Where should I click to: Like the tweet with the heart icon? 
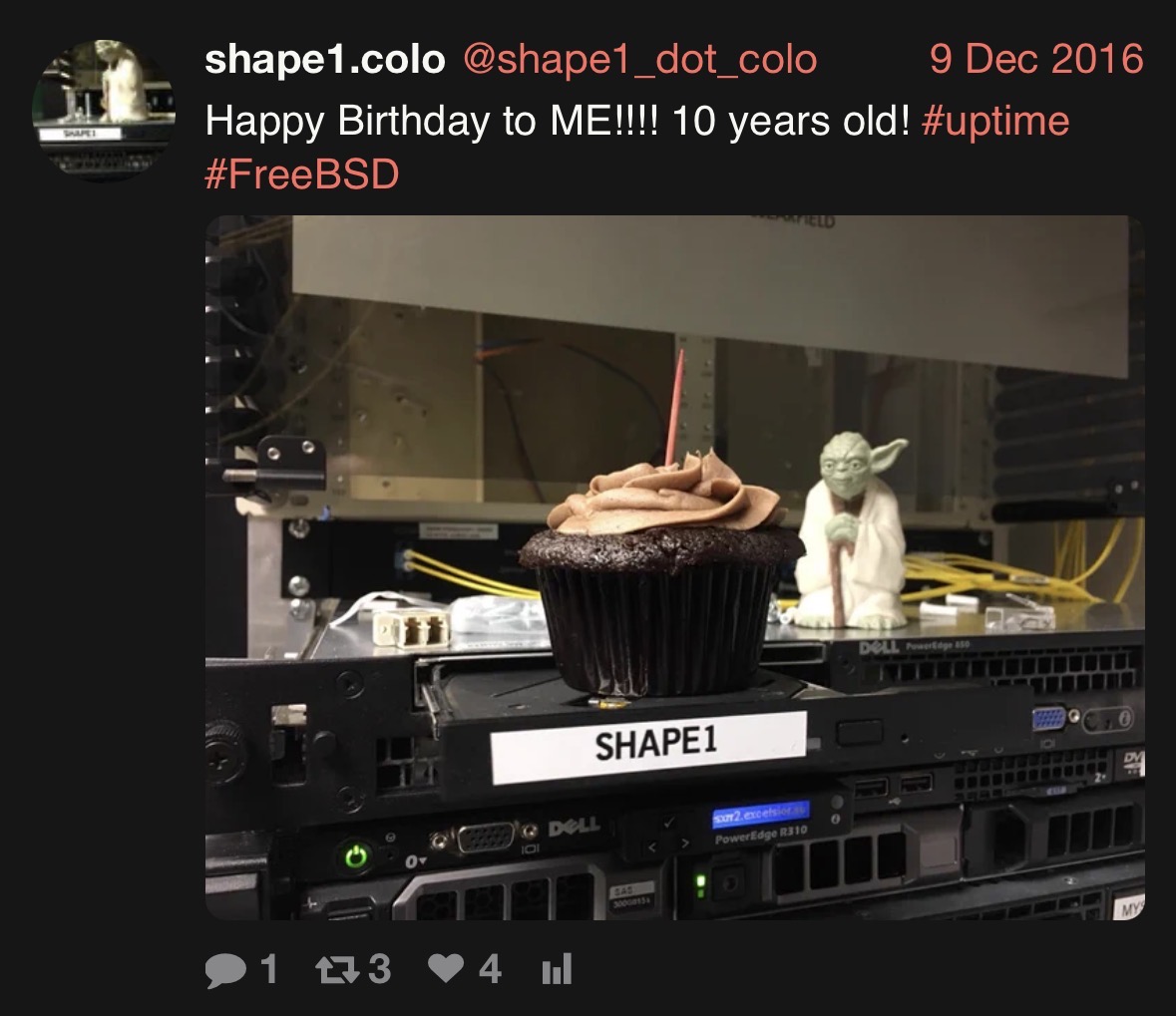446,968
